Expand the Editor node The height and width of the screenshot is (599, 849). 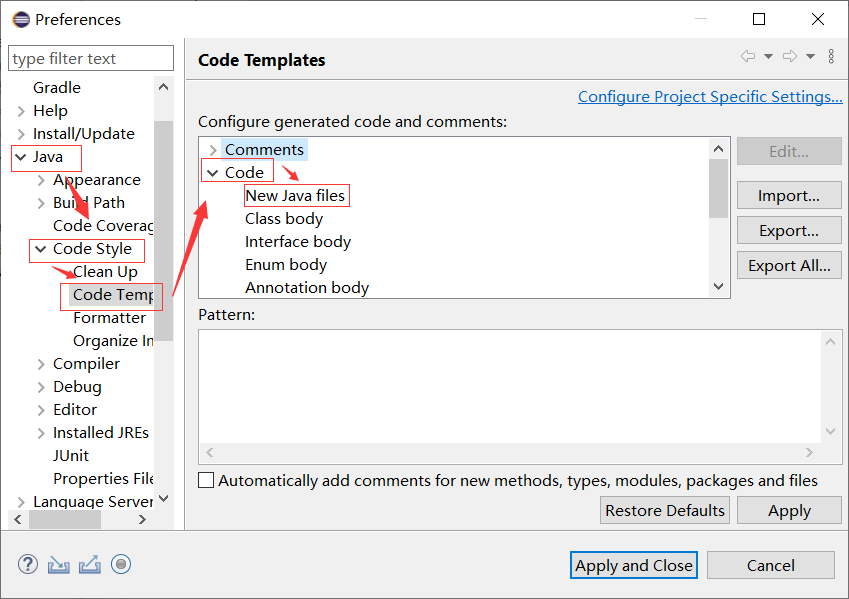[41, 410]
